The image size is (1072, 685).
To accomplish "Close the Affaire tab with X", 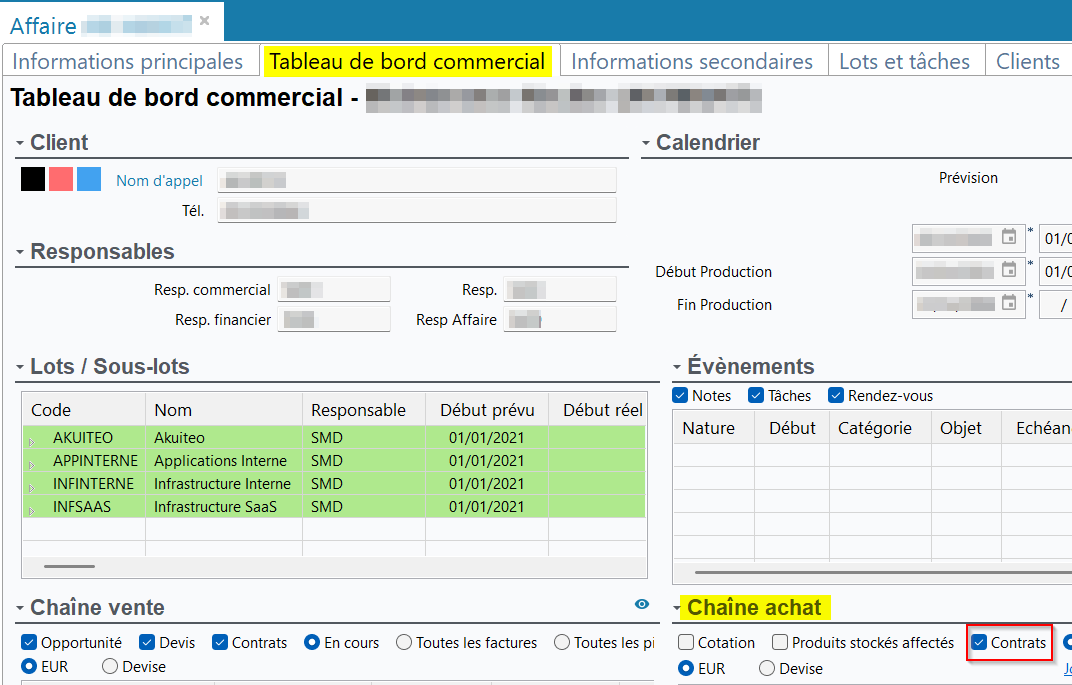I will [205, 20].
